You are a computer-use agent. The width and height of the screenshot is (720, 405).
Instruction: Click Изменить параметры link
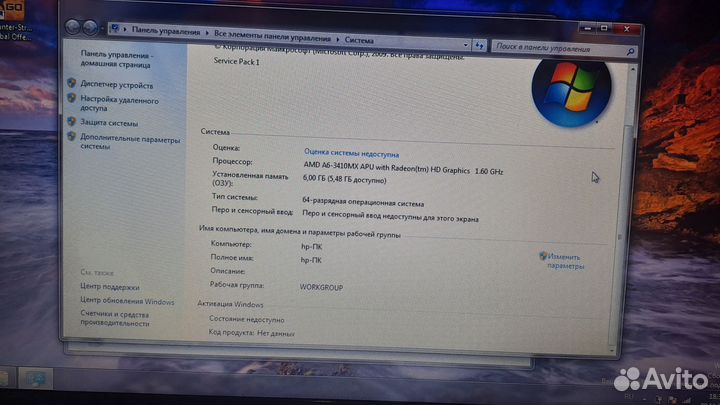tap(564, 262)
